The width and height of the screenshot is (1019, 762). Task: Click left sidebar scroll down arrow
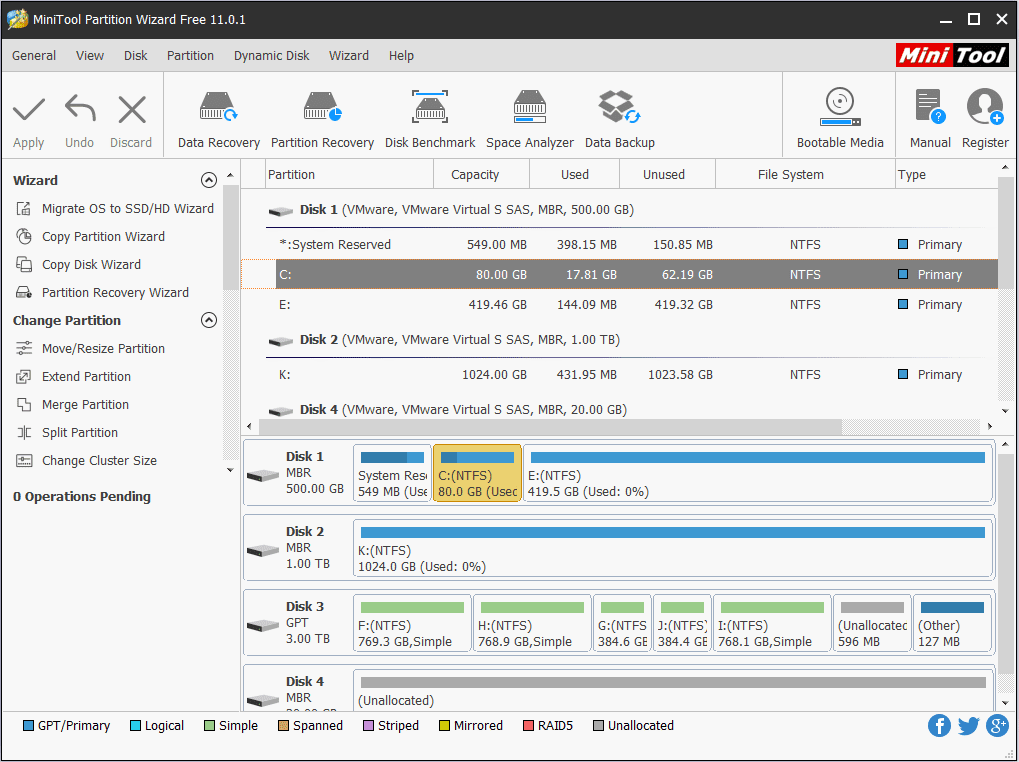pos(230,470)
